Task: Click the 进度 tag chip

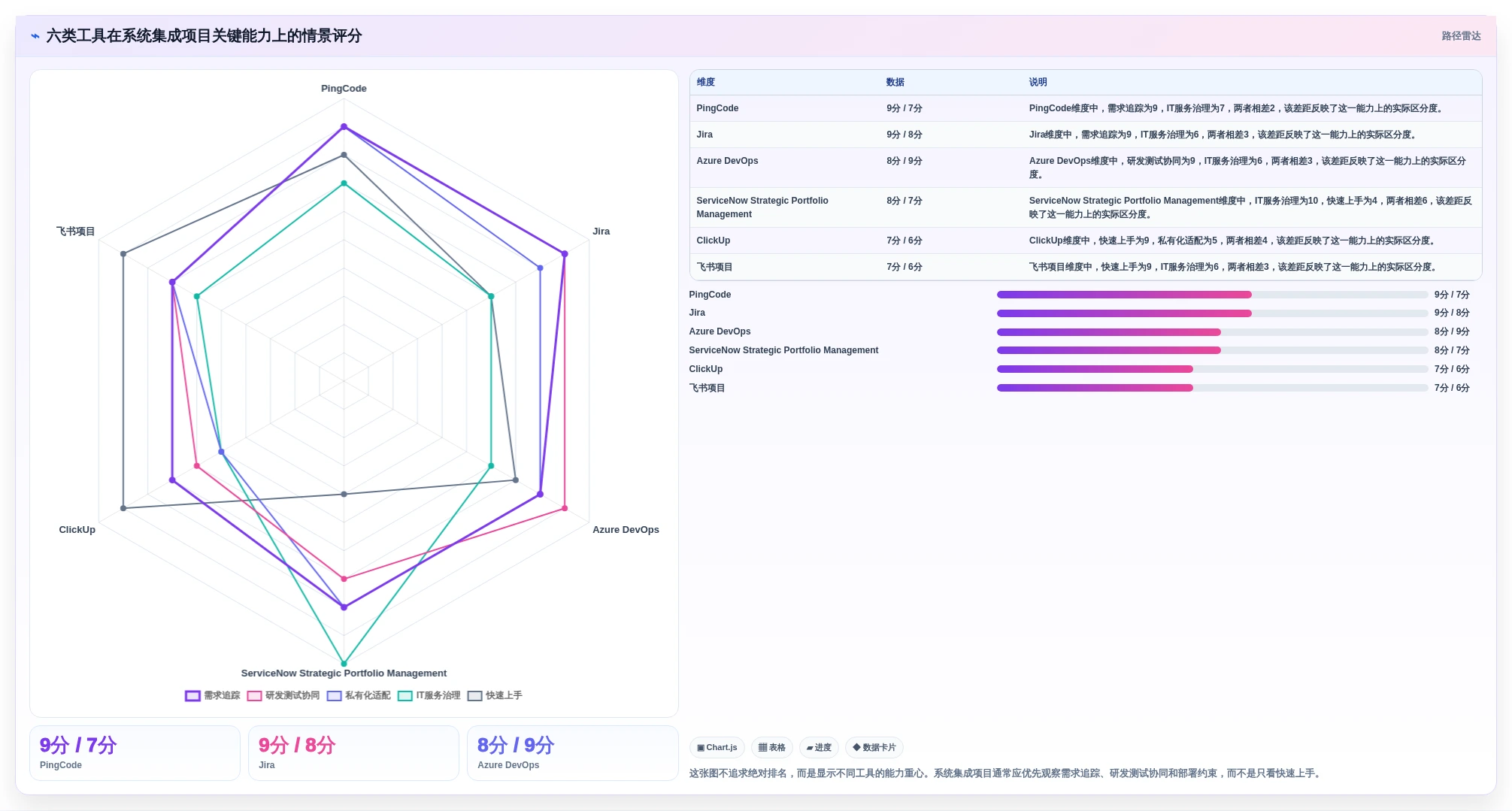Action: [x=819, y=748]
